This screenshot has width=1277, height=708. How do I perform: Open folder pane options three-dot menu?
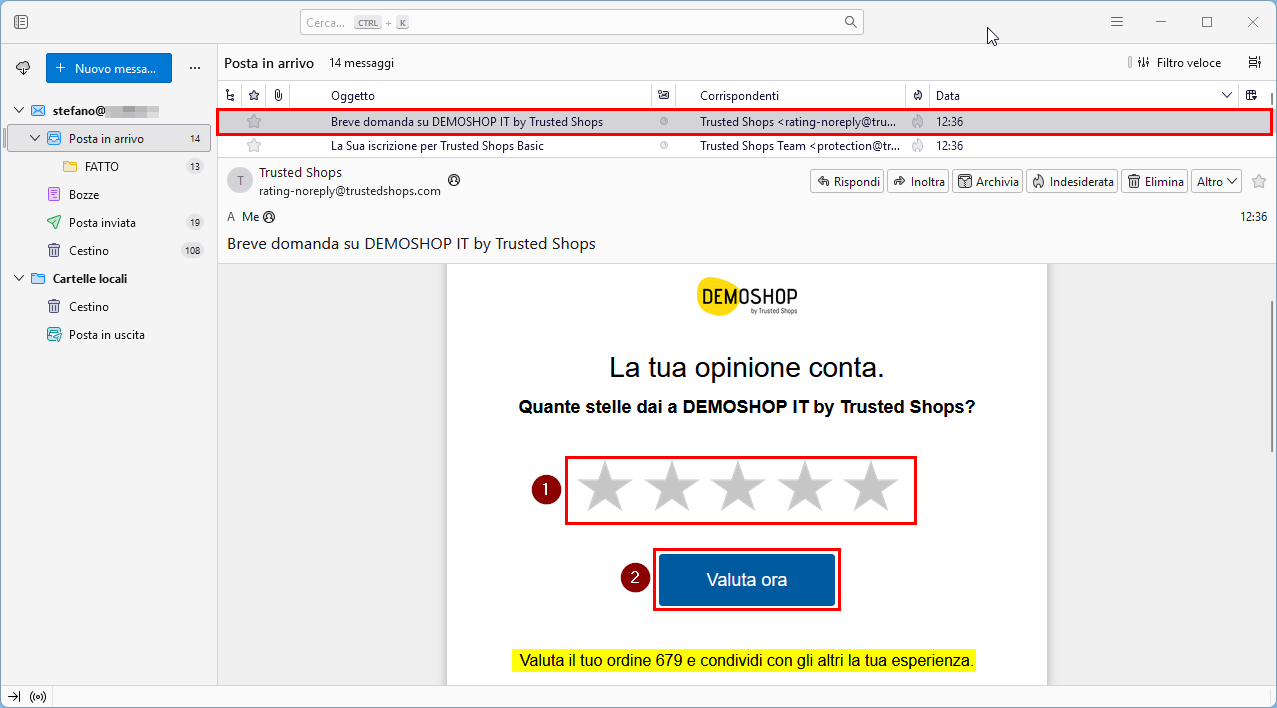tap(195, 68)
